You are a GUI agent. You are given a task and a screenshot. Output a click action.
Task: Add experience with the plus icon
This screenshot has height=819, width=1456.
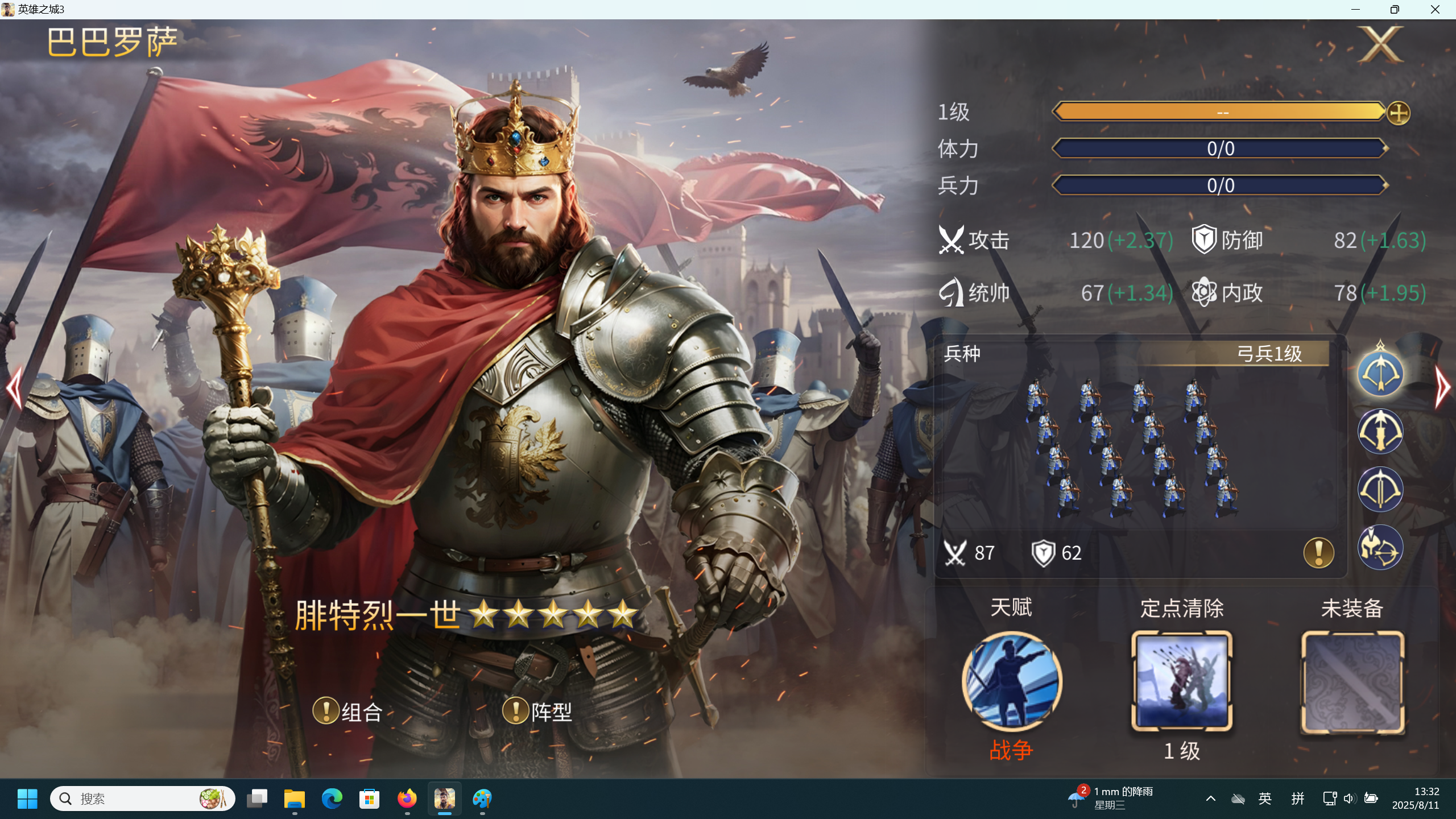click(1398, 113)
